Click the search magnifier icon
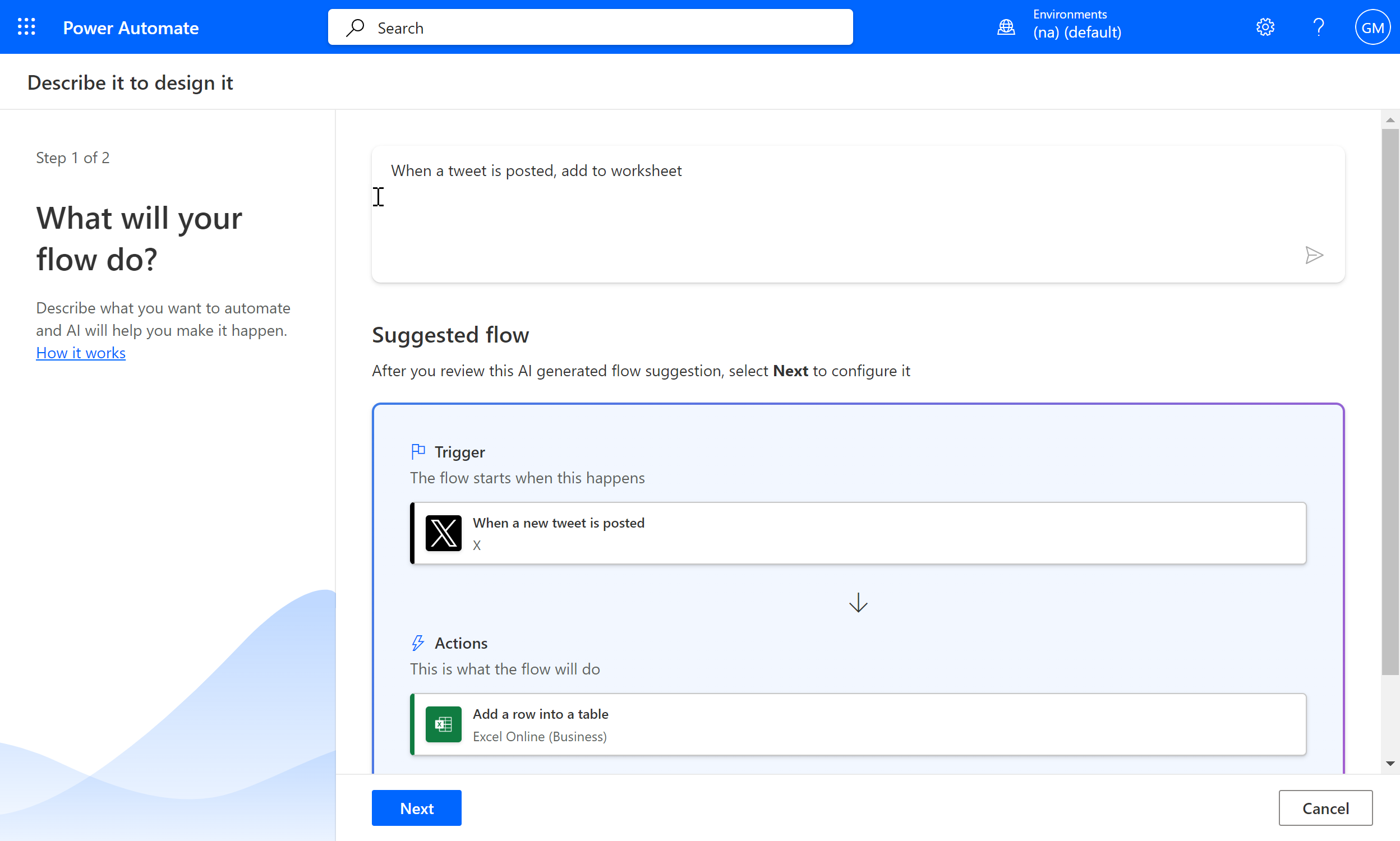Viewport: 1400px width, 841px height. (356, 27)
